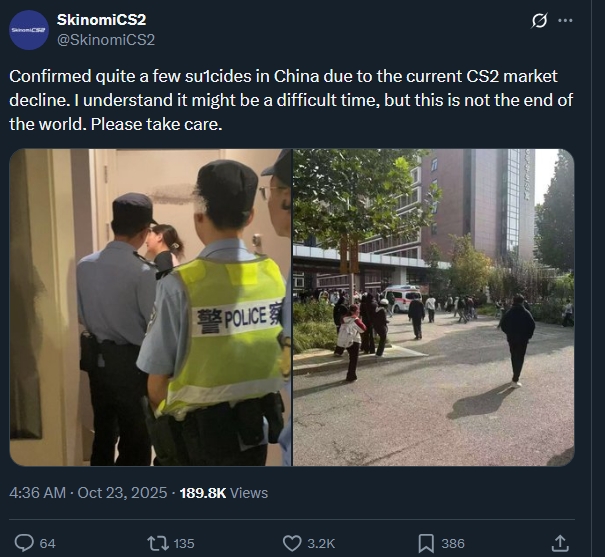Click the reply speech bubble icon

(x=24, y=543)
